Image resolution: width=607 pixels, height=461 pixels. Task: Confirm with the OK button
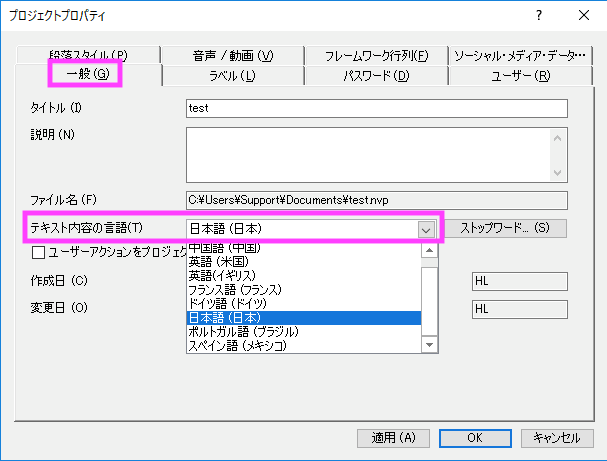[x=475, y=437]
